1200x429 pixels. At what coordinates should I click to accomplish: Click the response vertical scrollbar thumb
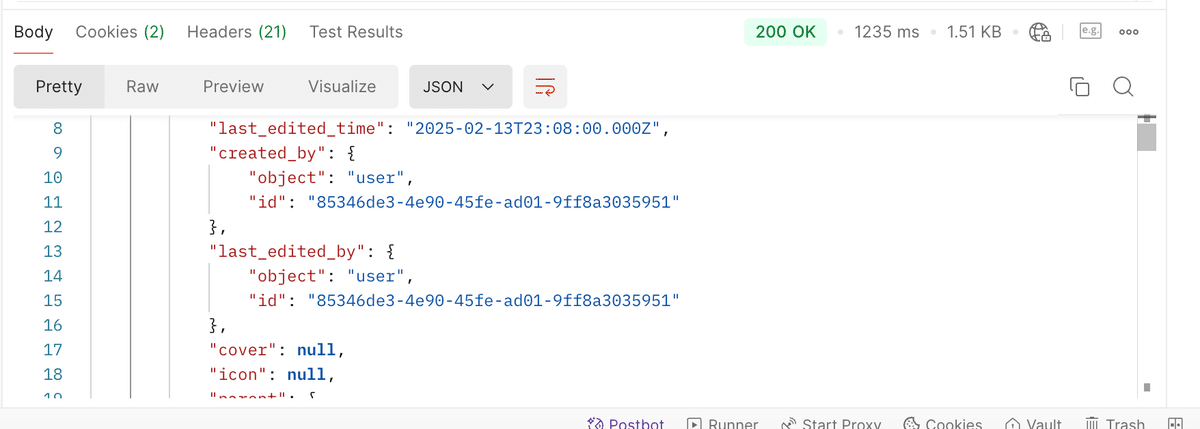pos(1147,135)
